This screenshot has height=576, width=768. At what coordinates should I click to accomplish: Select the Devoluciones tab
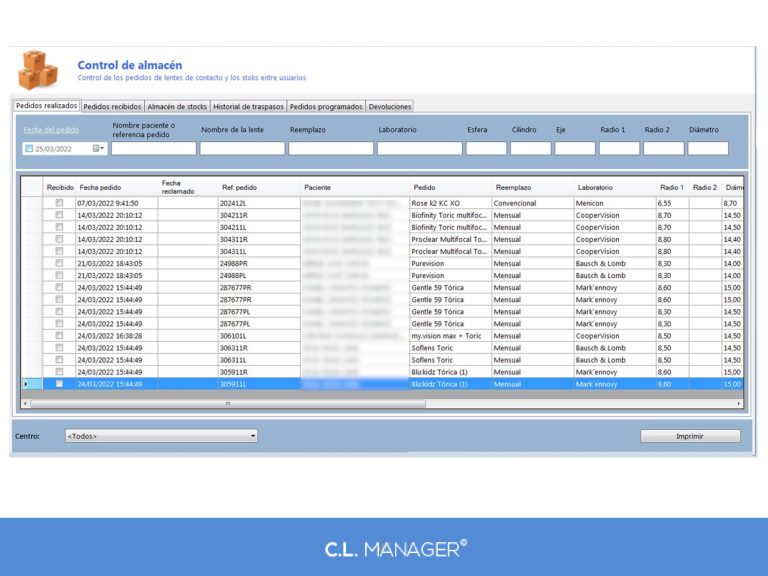(x=389, y=106)
